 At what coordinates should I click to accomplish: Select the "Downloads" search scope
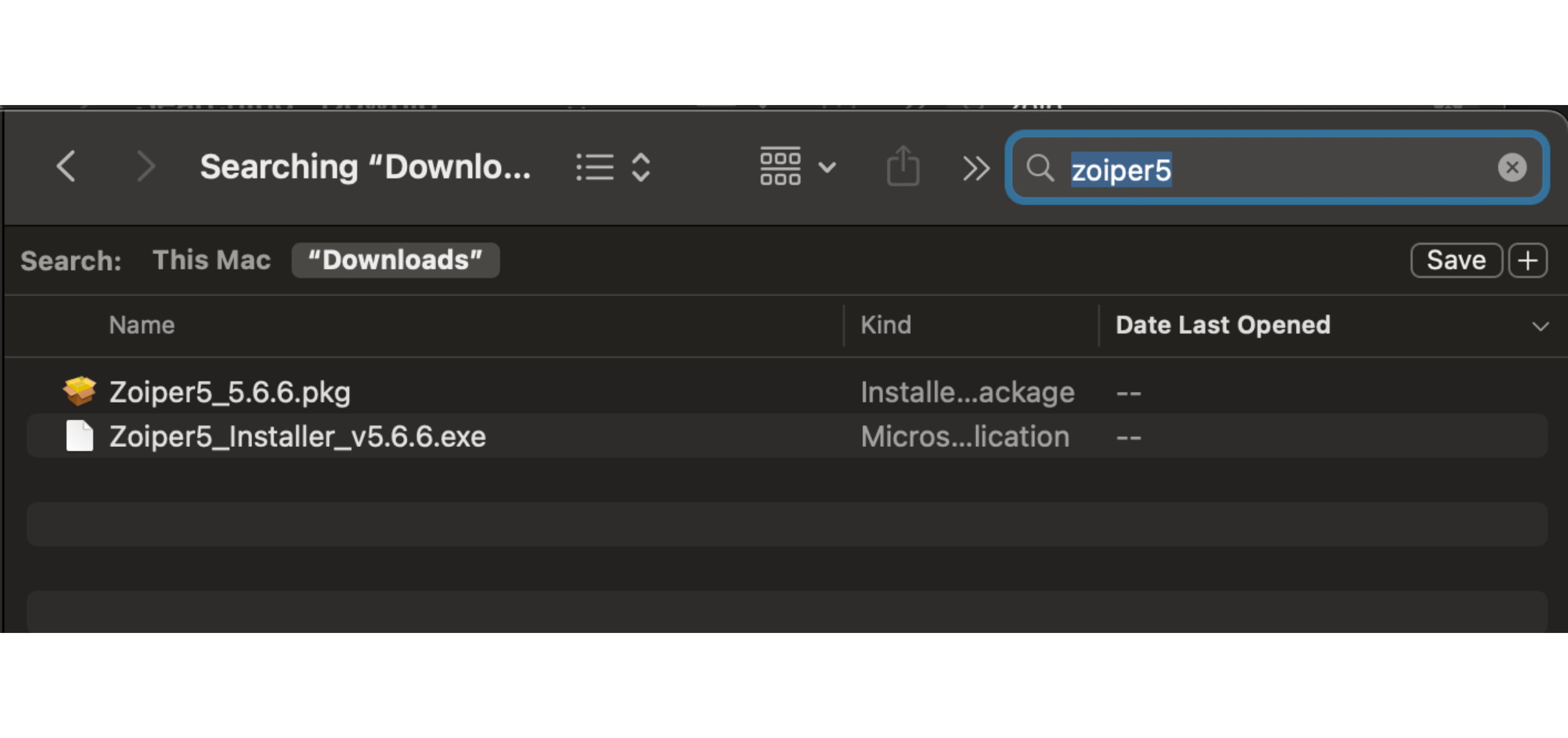[395, 260]
